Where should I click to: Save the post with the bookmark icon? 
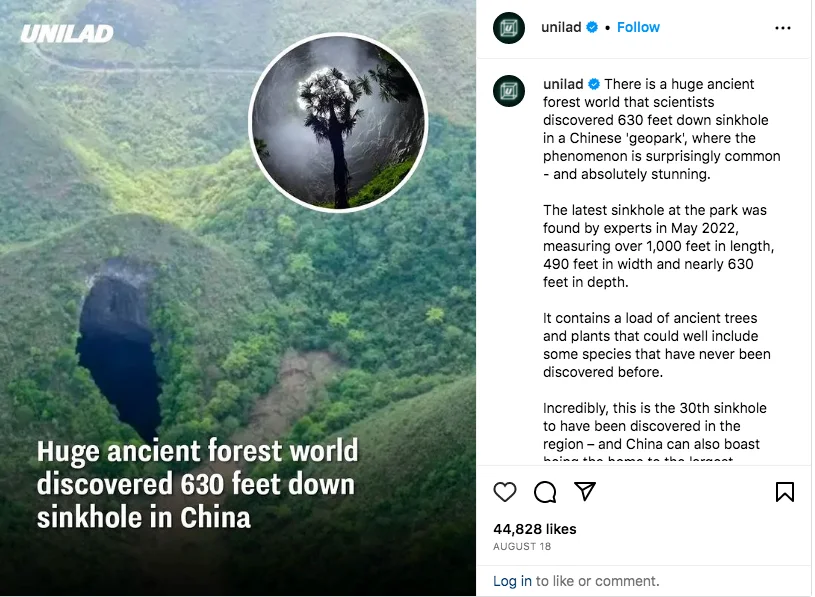[785, 492]
